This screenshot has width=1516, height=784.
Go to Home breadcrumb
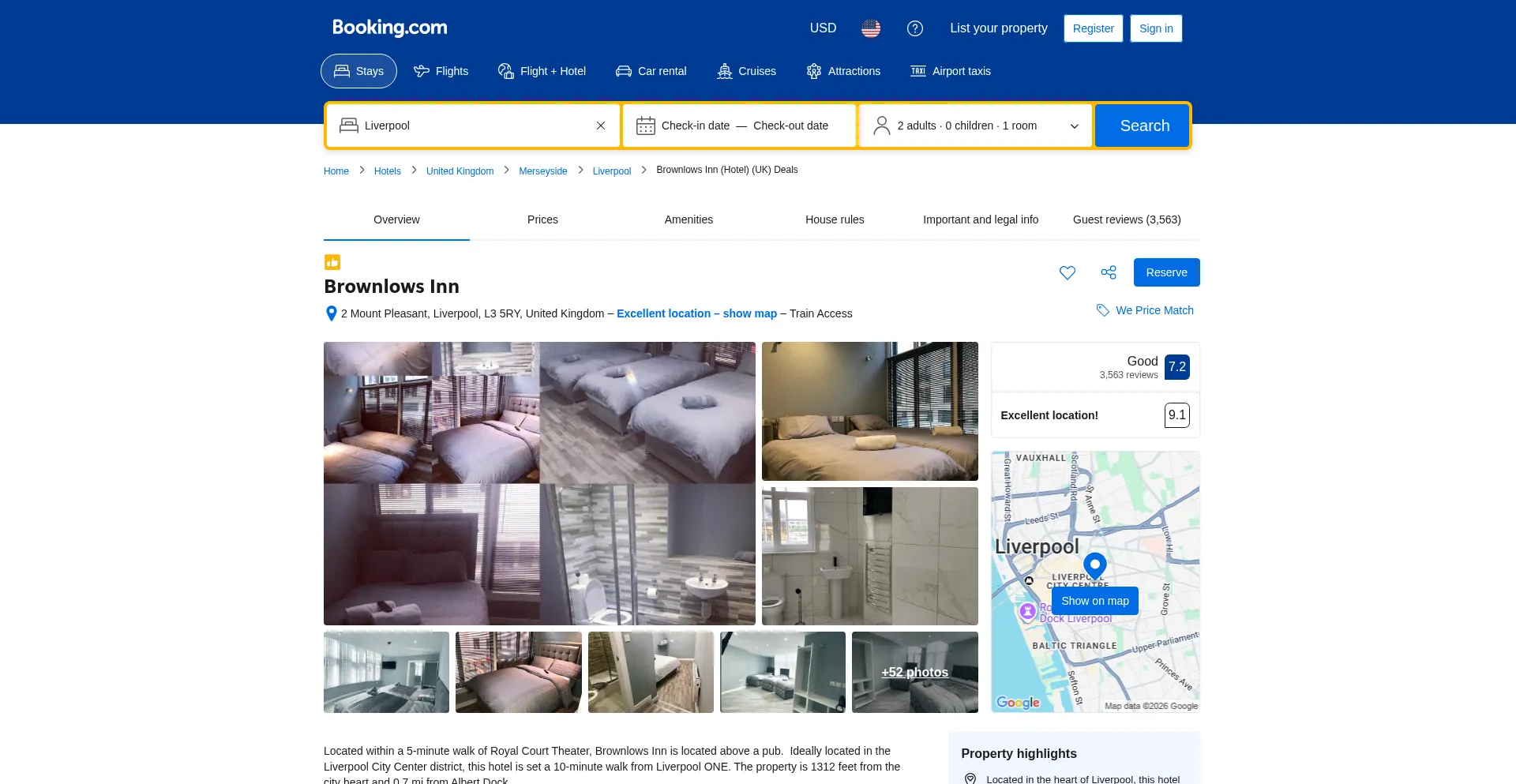click(336, 171)
